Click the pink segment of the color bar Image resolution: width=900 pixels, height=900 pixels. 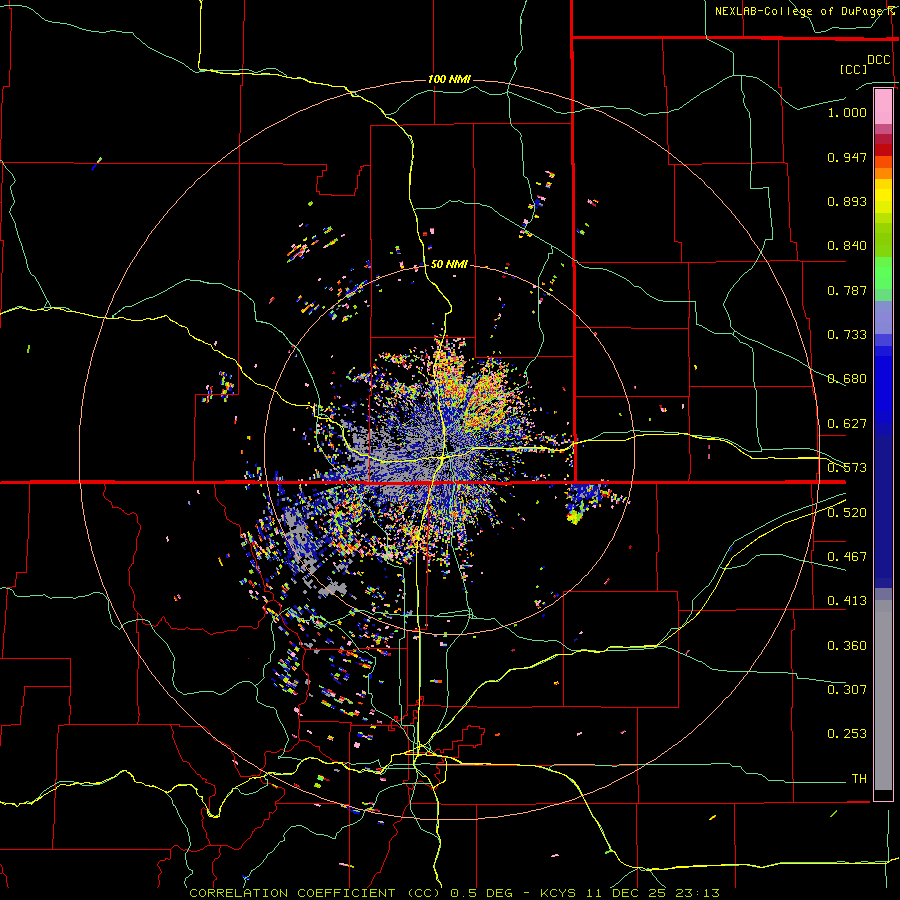(883, 106)
